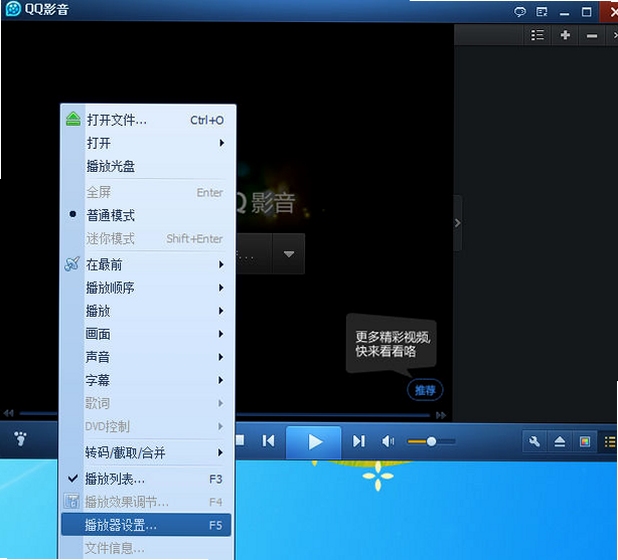Expand the 画面 submenu
This screenshot has width=618, height=560.
pos(146,334)
